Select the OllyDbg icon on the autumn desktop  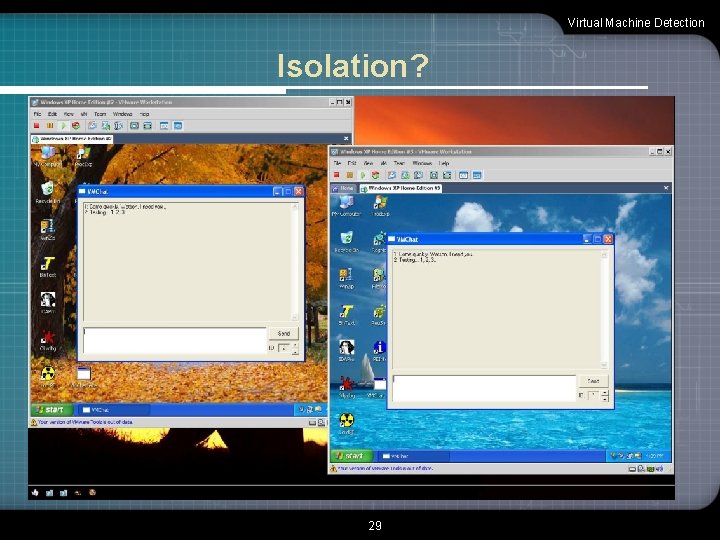(x=47, y=341)
